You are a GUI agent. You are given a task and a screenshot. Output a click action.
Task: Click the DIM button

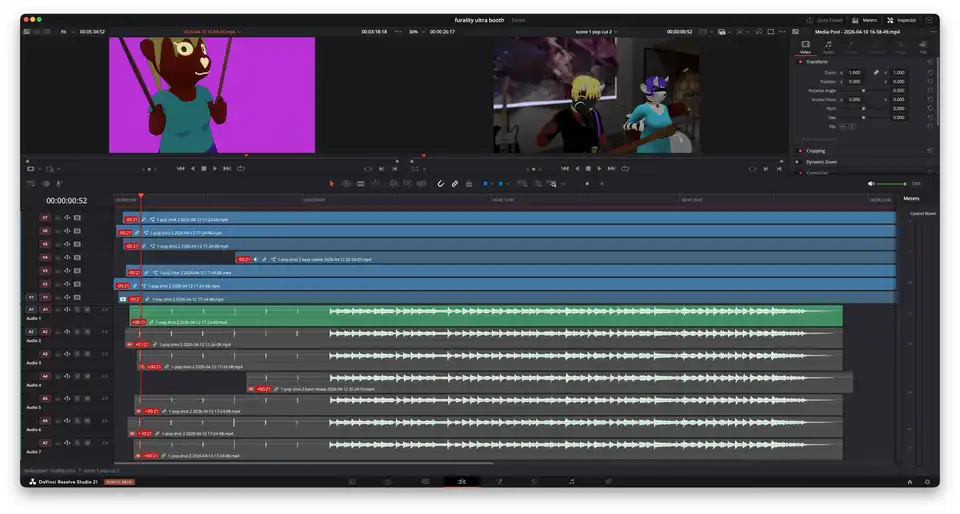(x=916, y=184)
